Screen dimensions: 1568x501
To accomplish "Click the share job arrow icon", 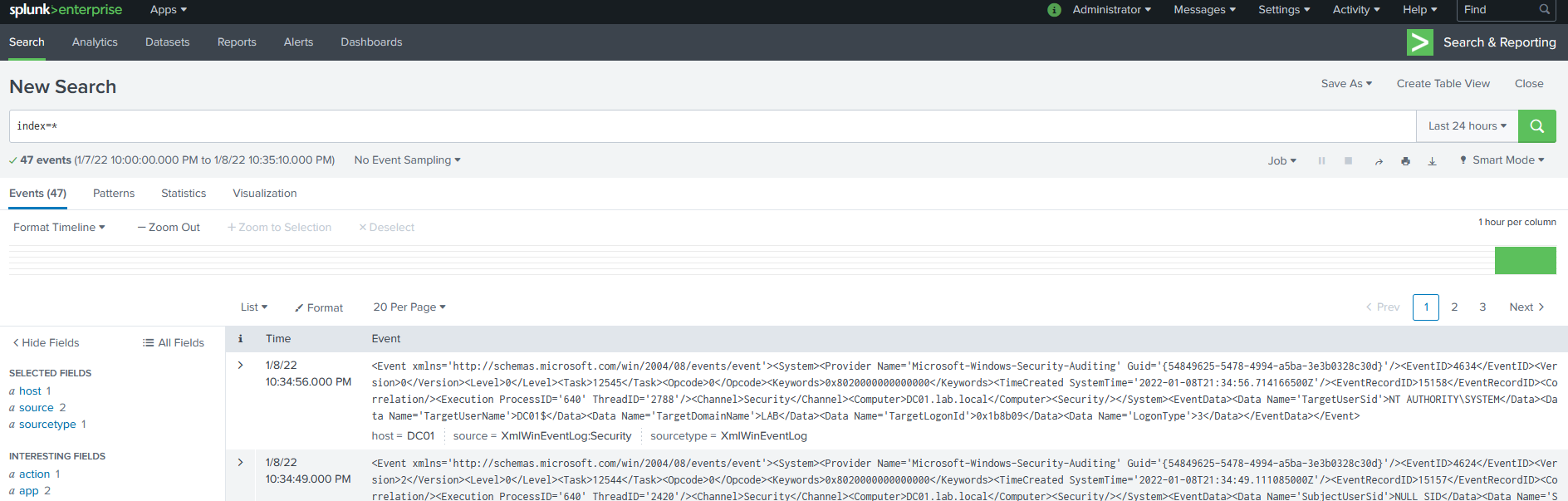I will [x=1379, y=161].
